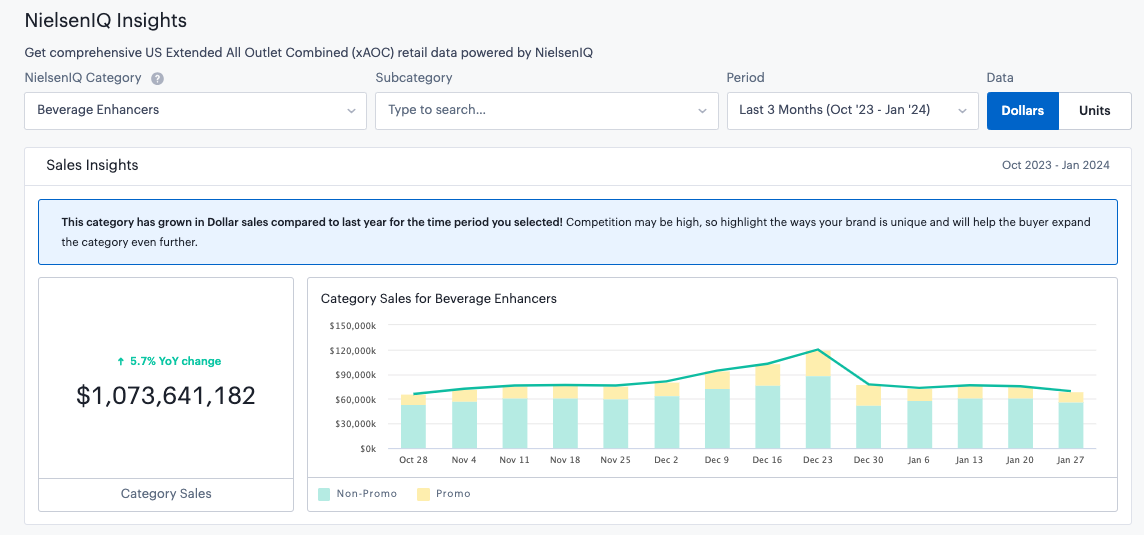1144x535 pixels.
Task: Click the Dec 9 sales bar
Action: pyautogui.click(x=717, y=409)
